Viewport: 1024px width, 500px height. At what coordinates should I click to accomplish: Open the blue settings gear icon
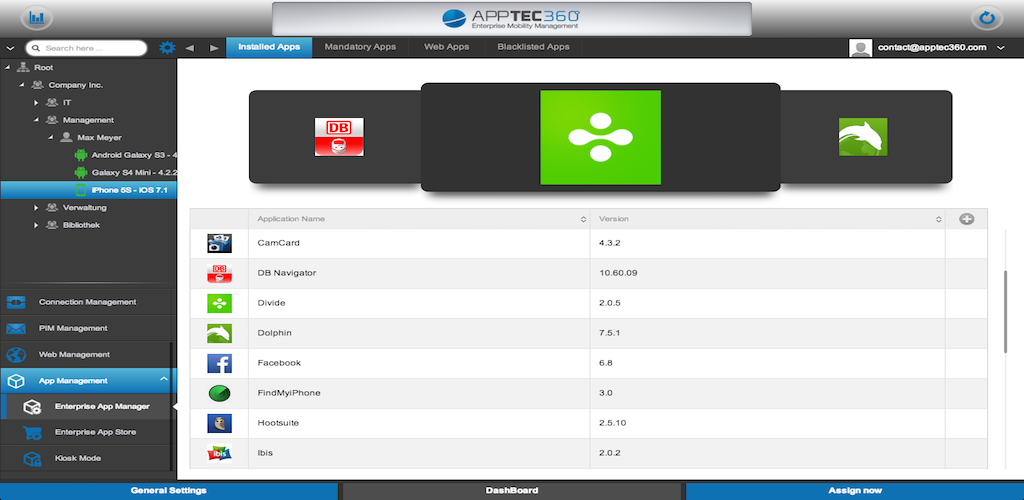click(168, 48)
